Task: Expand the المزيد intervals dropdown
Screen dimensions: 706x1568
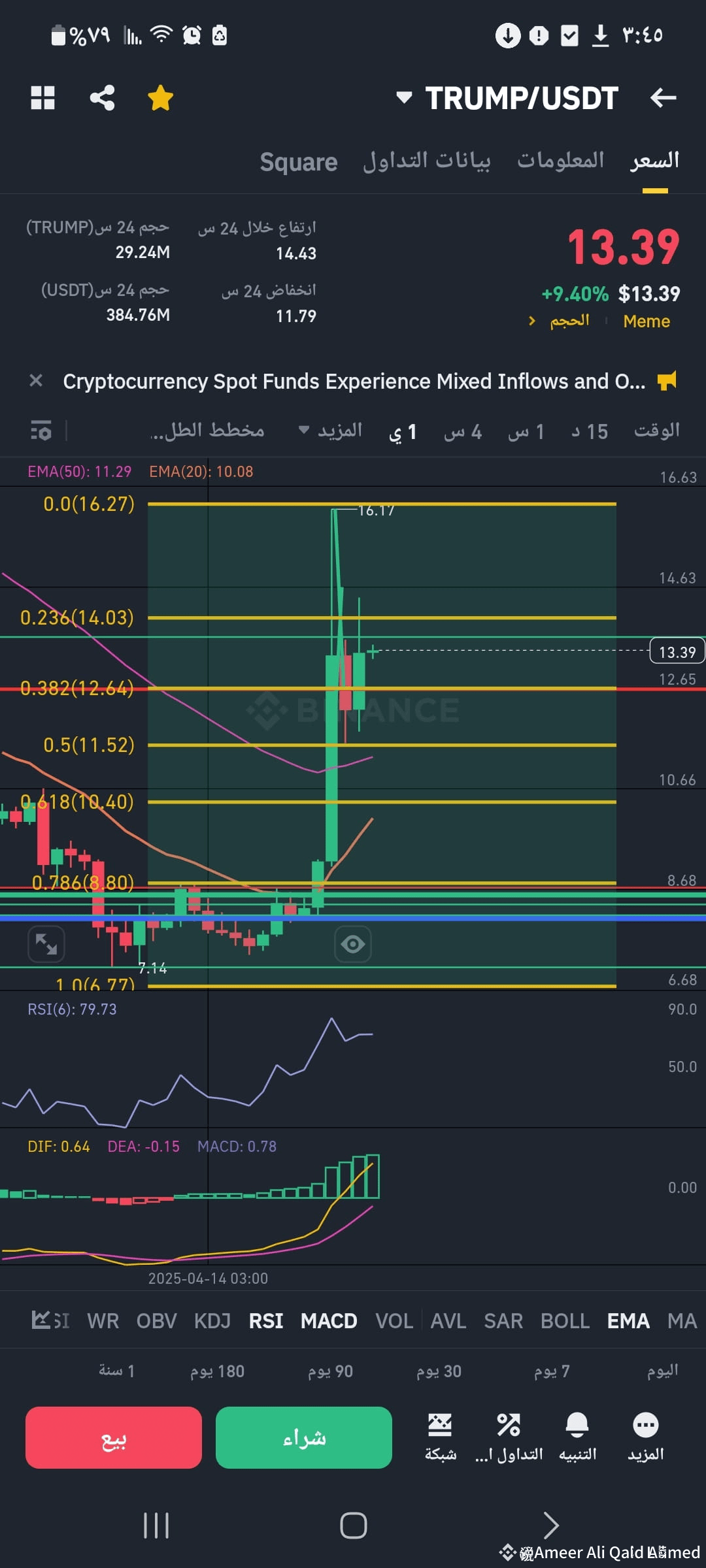Action: point(330,430)
